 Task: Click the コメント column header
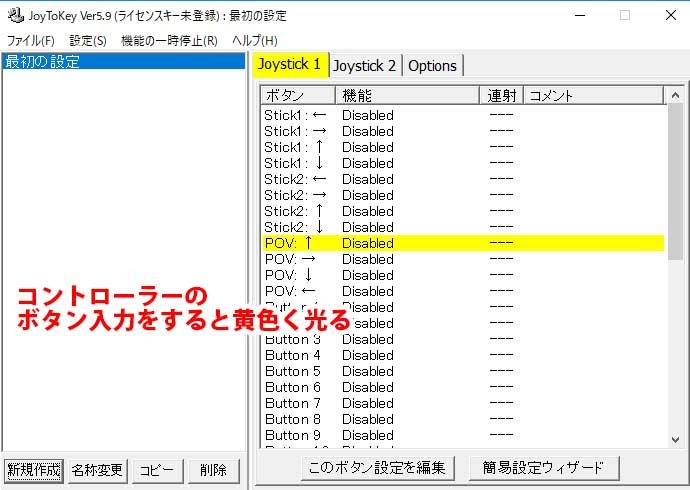pyautogui.click(x=593, y=95)
